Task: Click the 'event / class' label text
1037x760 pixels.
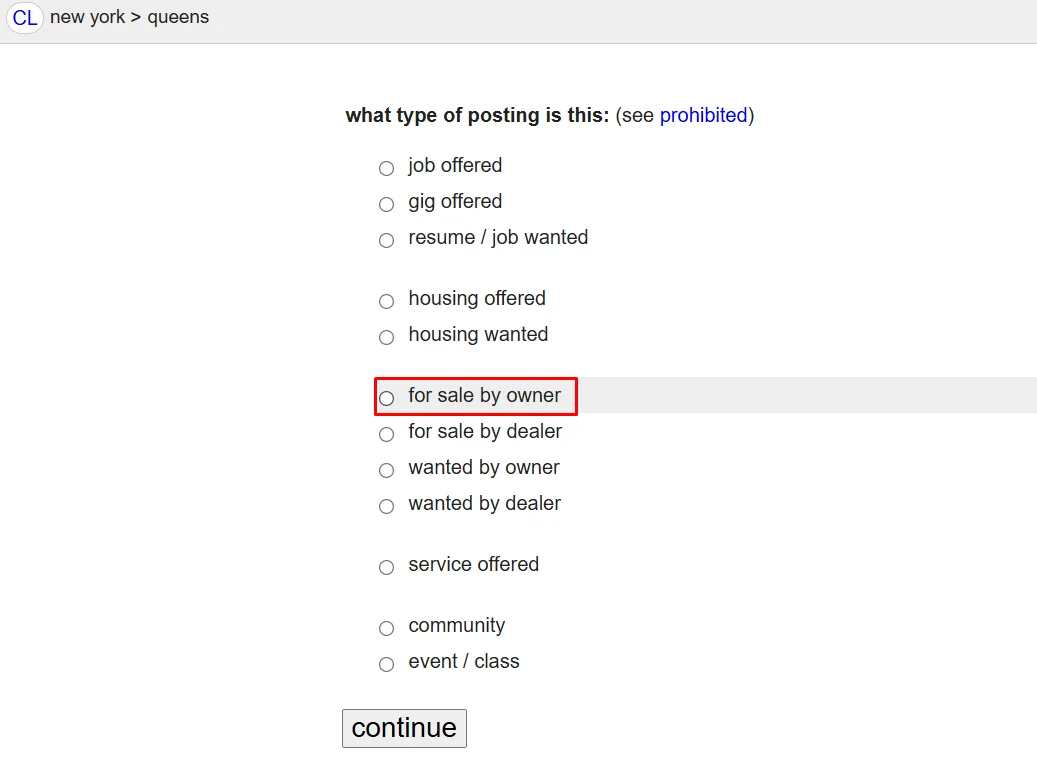Action: click(x=463, y=661)
